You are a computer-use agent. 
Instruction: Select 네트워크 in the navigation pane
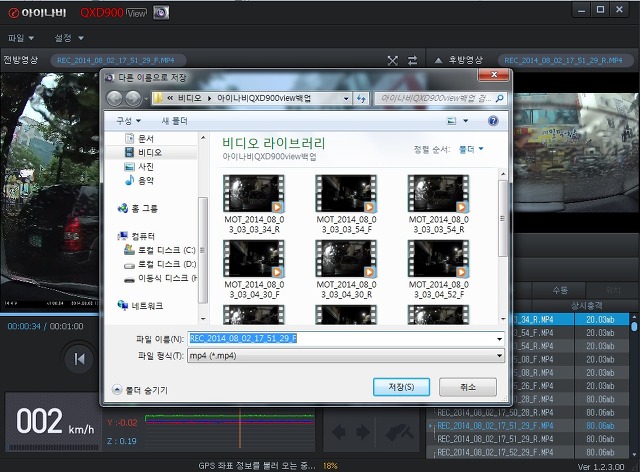coord(140,305)
